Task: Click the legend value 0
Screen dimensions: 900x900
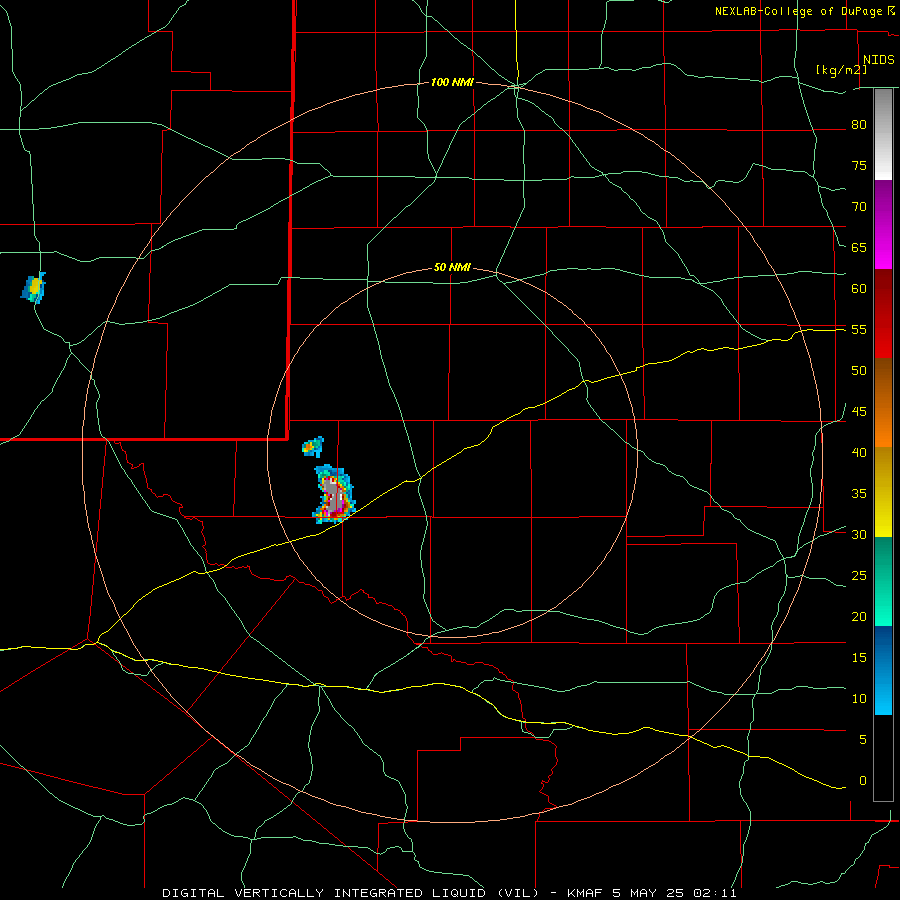Action: pos(863,781)
